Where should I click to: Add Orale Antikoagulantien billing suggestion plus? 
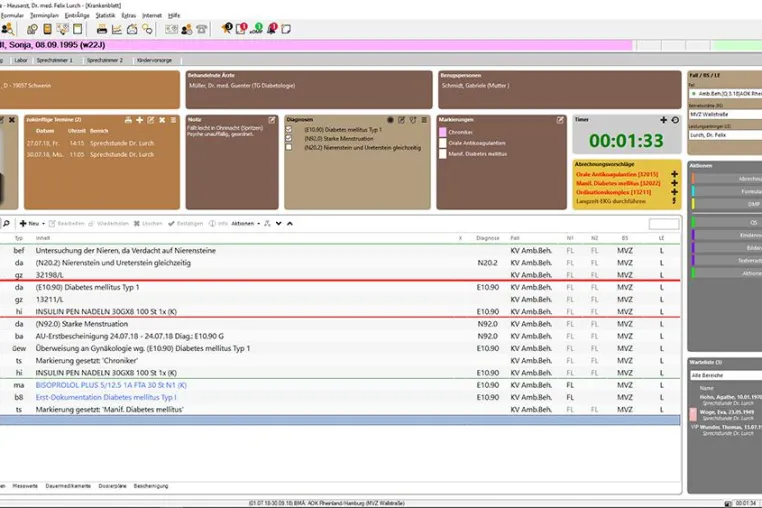tap(674, 174)
